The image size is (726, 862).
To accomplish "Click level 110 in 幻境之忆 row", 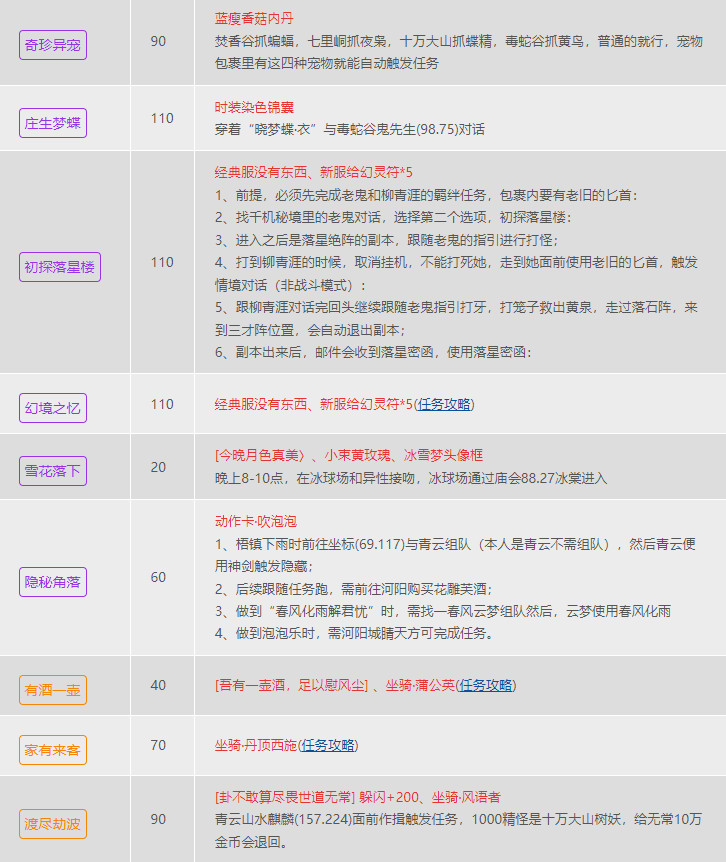I will coord(162,405).
